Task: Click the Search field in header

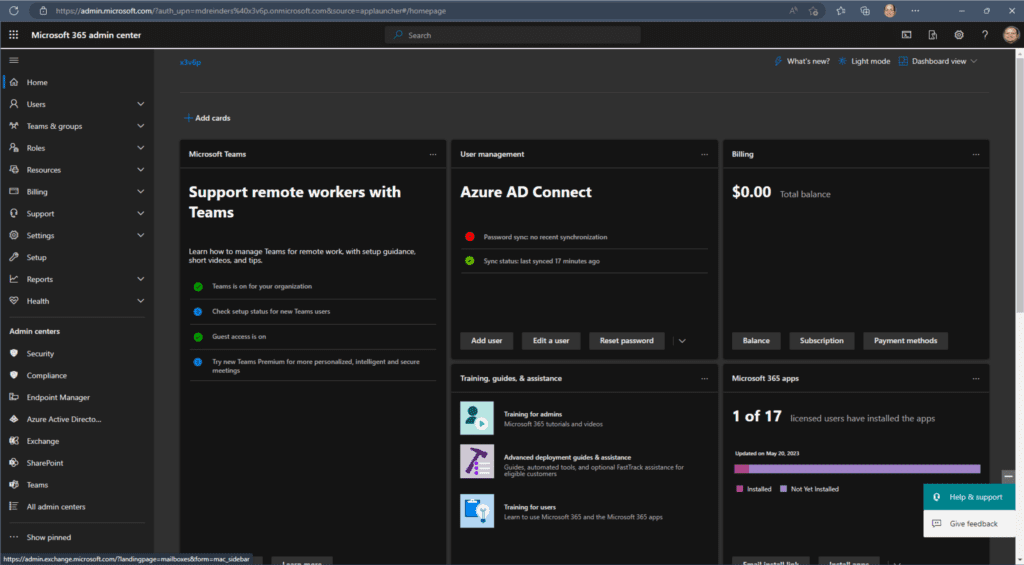Action: [x=513, y=35]
